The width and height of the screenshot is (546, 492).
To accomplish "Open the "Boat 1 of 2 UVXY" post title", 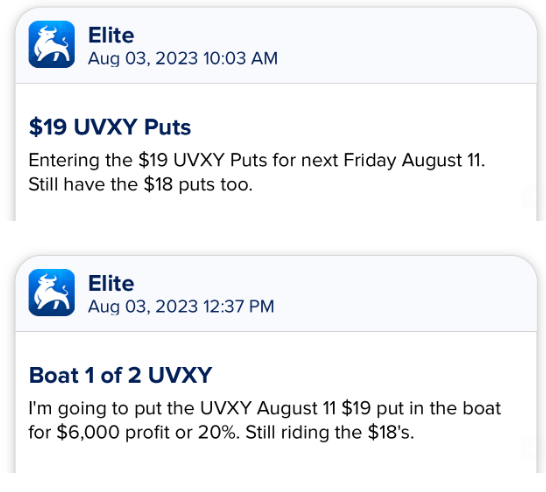I will (120, 375).
